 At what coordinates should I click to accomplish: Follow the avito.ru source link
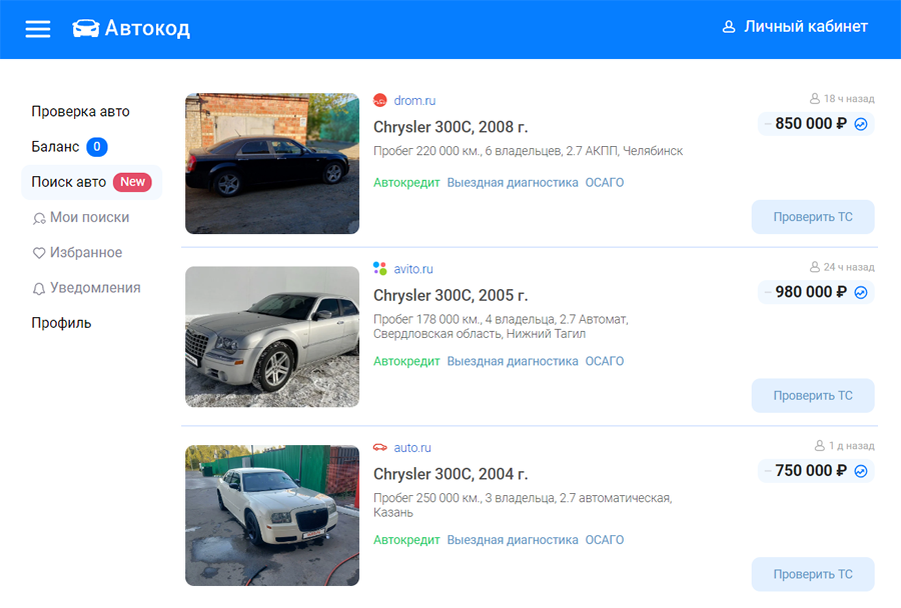click(413, 269)
